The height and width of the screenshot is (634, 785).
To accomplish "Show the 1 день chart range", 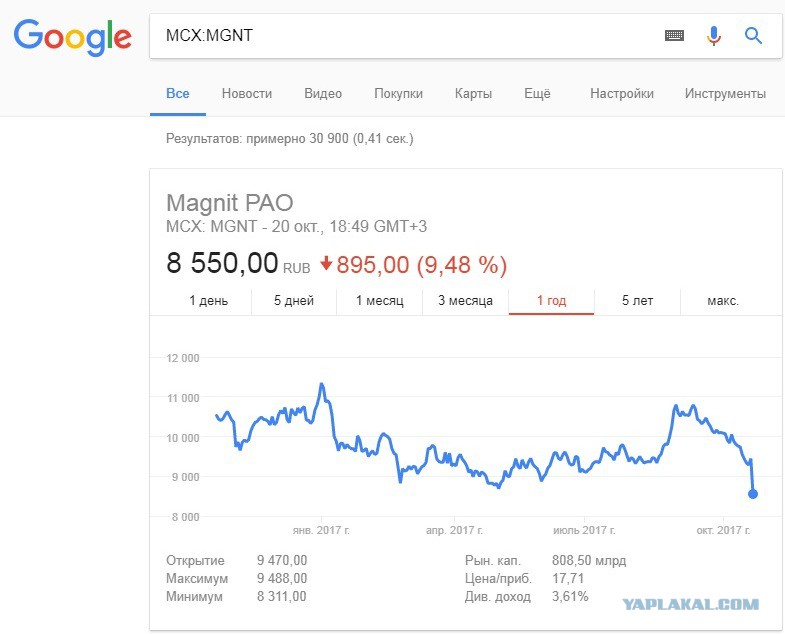I will pos(208,301).
